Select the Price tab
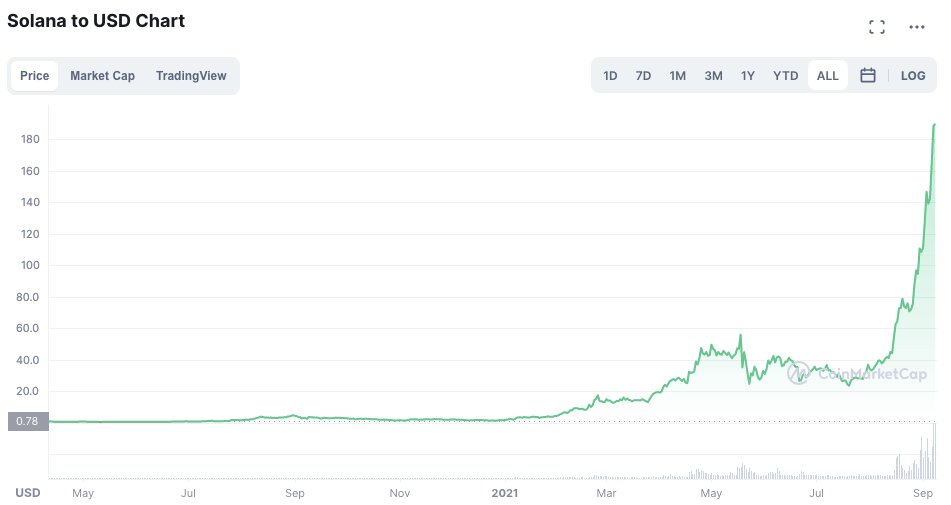 [35, 76]
